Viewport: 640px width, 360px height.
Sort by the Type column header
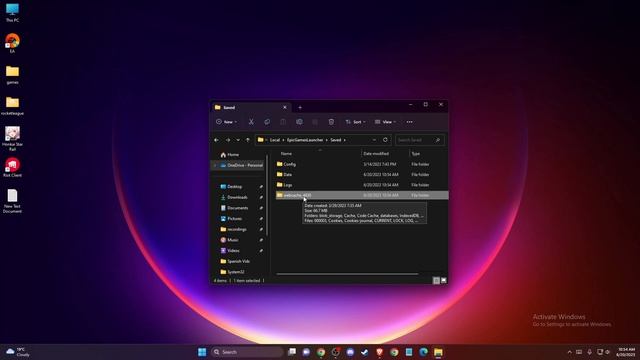[416, 153]
